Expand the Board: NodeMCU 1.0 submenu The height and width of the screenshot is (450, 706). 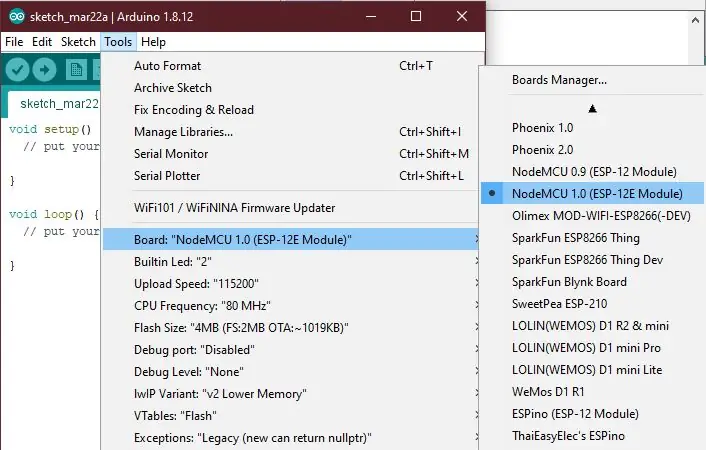click(x=291, y=239)
